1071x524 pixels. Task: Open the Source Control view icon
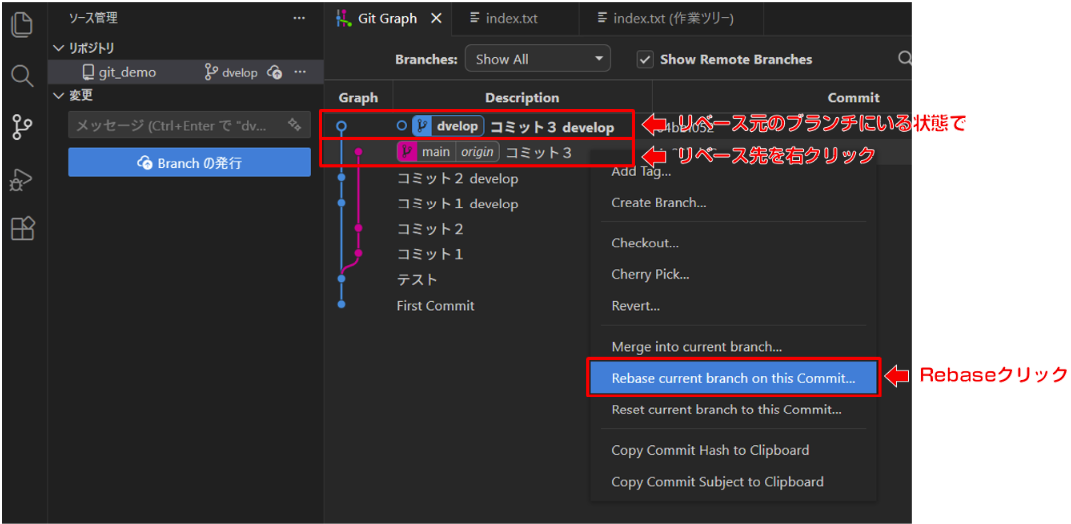pyautogui.click(x=21, y=127)
